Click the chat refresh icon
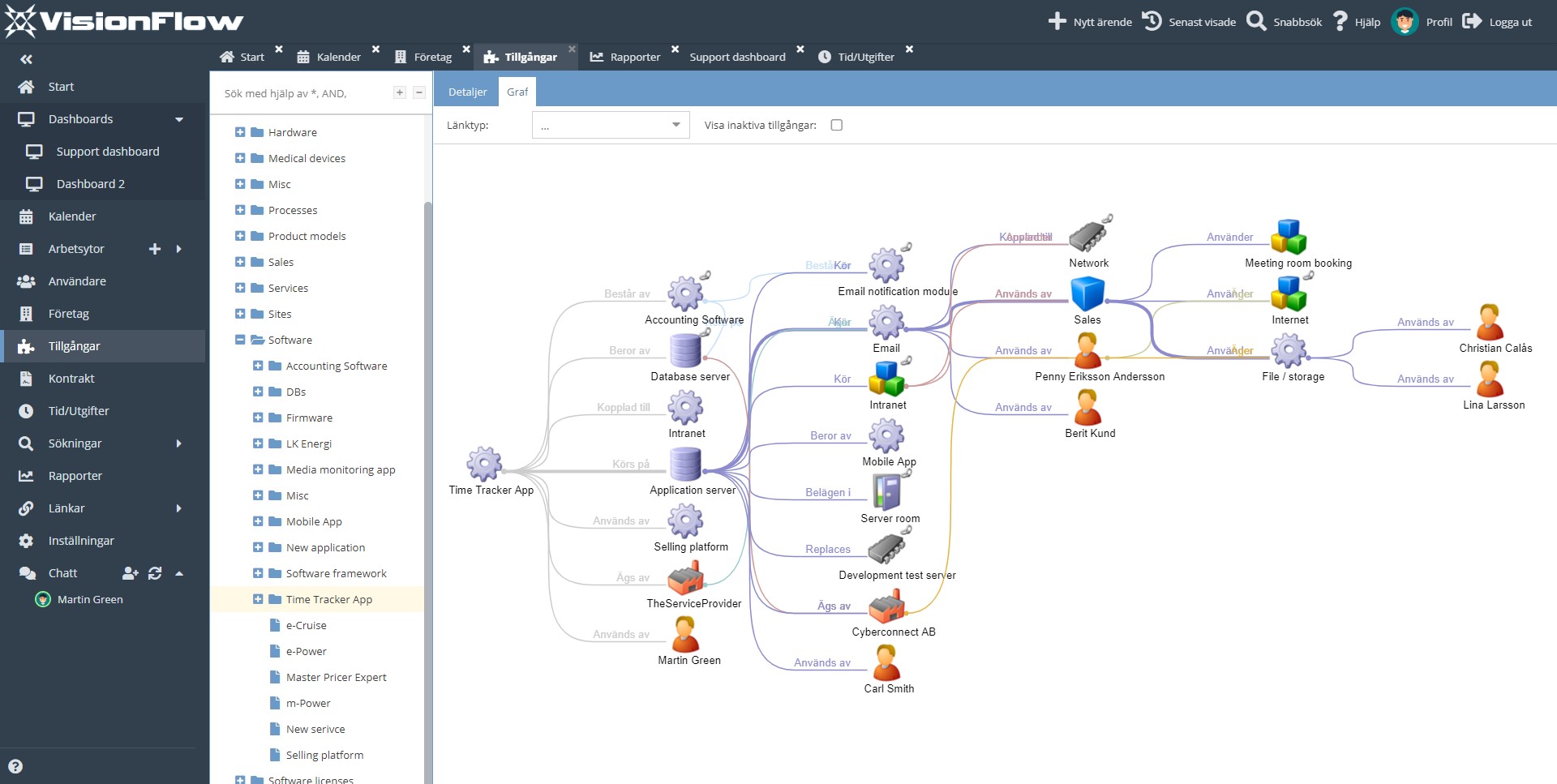Viewport: 1557px width, 784px height. pyautogui.click(x=154, y=573)
